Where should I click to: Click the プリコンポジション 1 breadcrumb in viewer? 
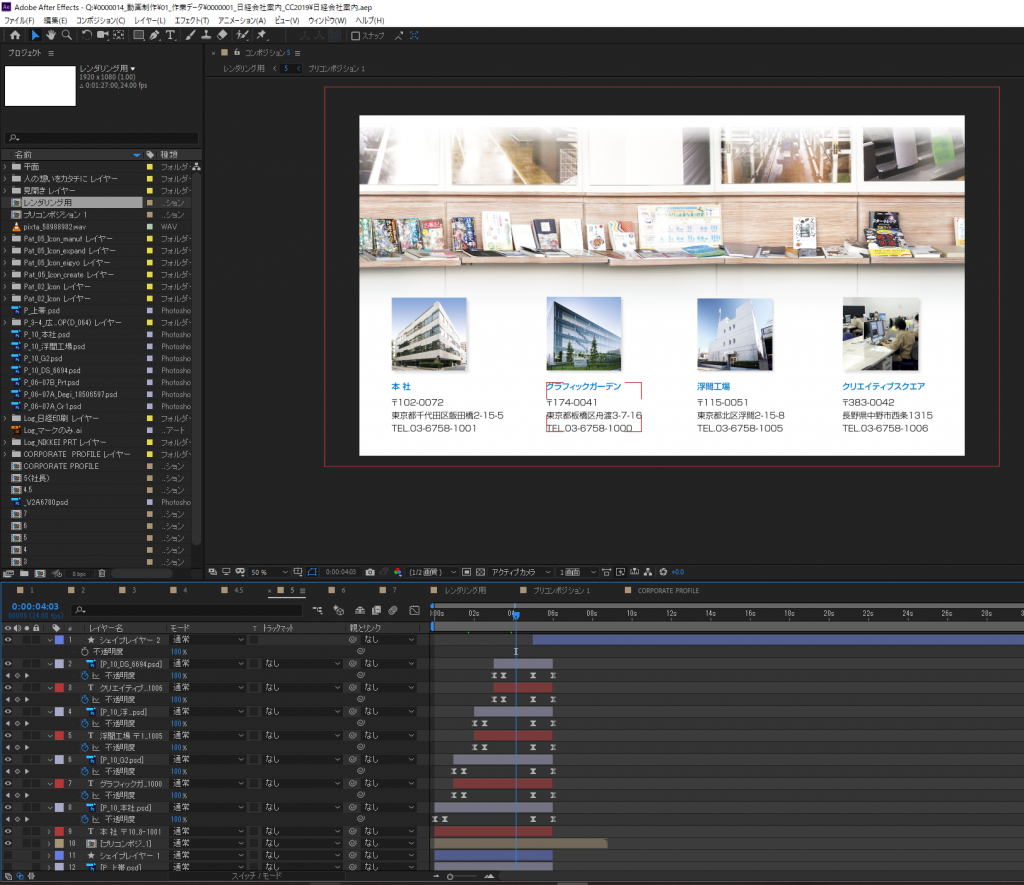pos(336,69)
